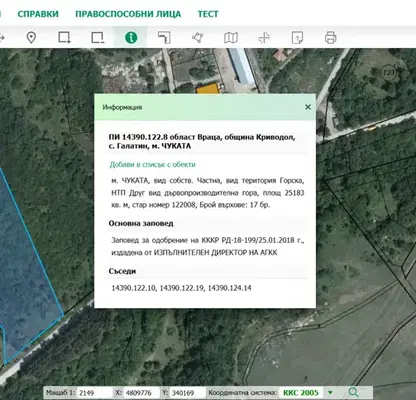Click the X coordinate input field
This screenshot has height=400, width=416.
pyautogui.click(x=141, y=393)
